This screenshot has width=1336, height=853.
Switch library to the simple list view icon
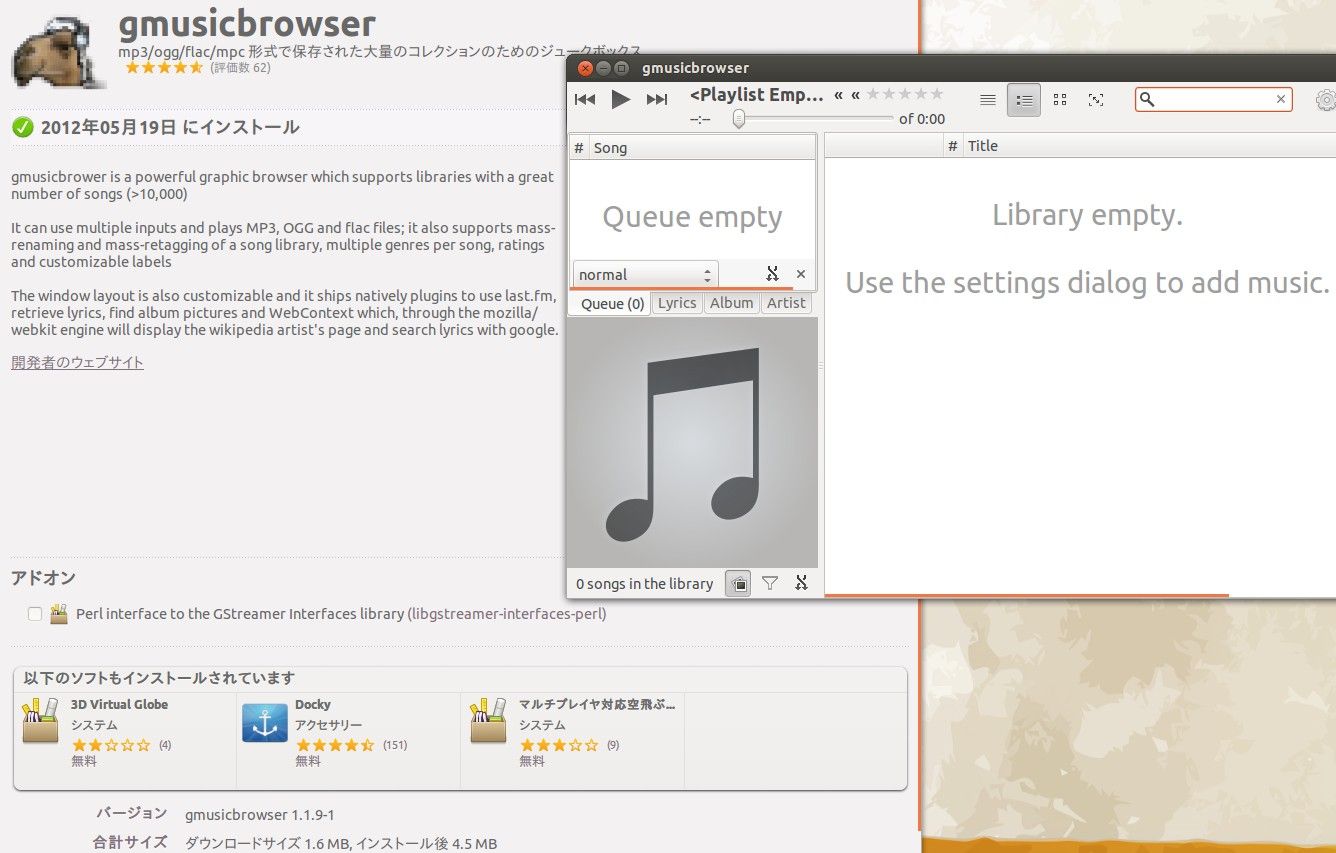point(987,100)
